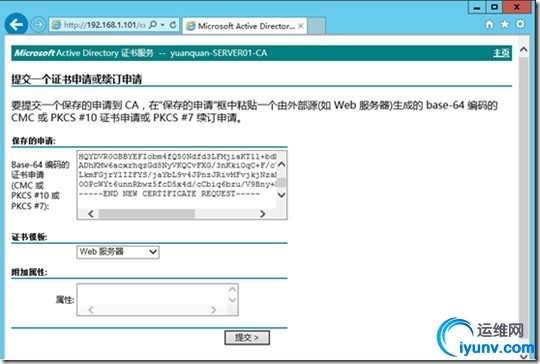Click the 提交一个证书申请或续订申请 heading

[77, 80]
